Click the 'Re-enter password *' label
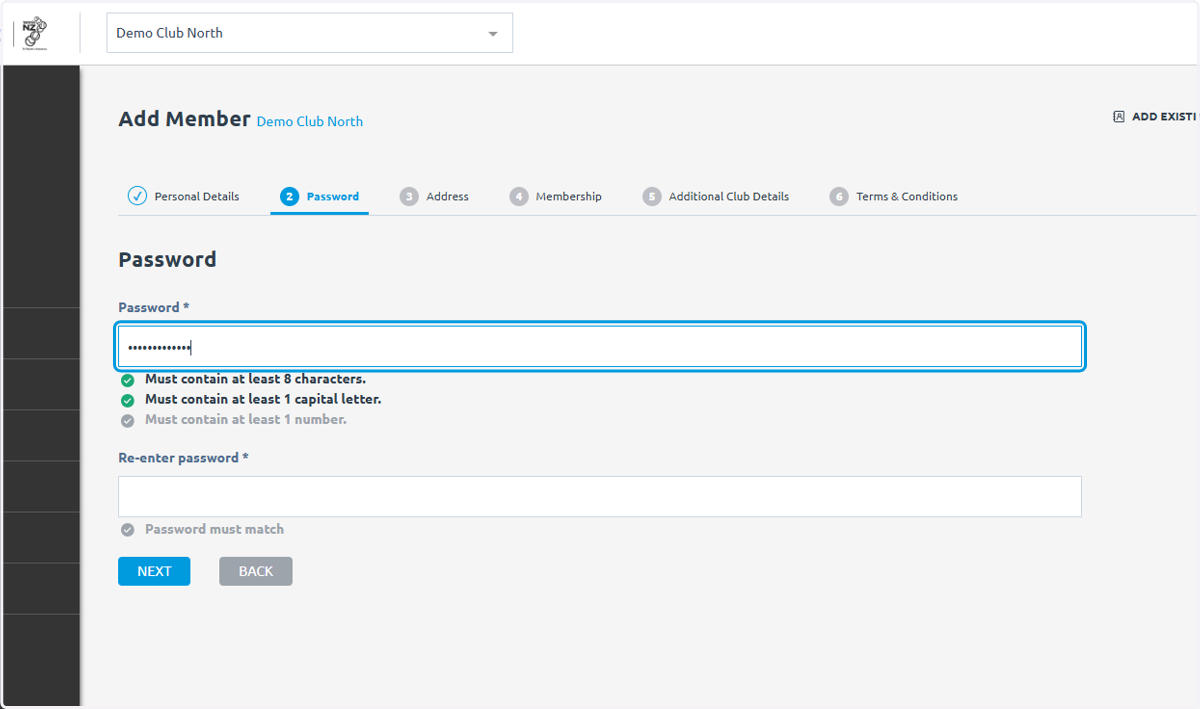Viewport: 1200px width, 709px height. coord(183,458)
